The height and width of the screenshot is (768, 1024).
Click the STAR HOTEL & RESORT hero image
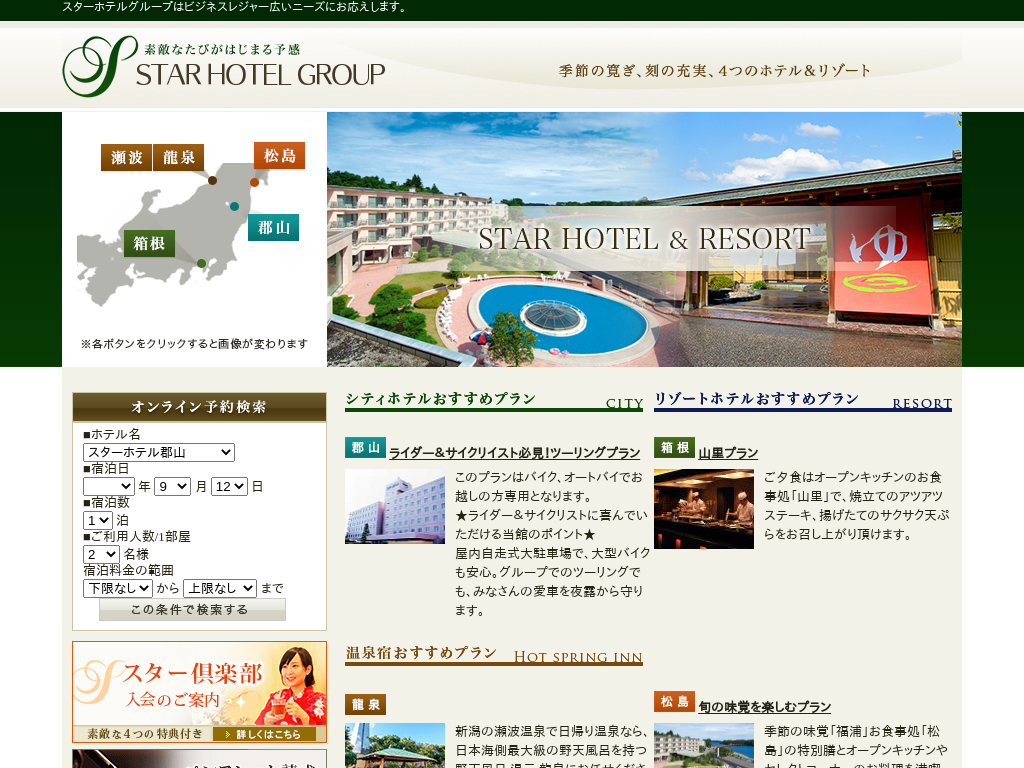click(x=644, y=239)
